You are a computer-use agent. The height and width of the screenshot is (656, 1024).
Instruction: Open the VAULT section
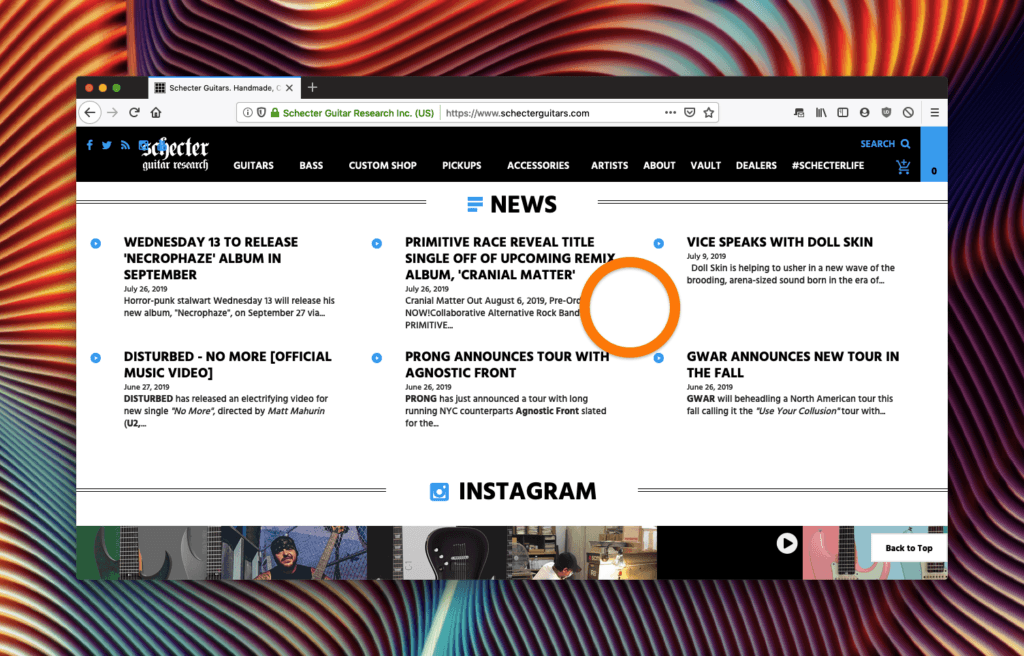705,165
